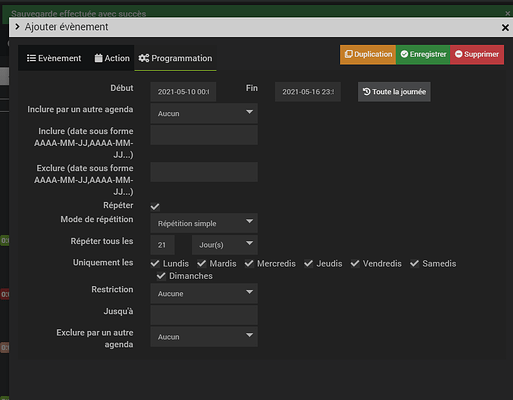Switch to the Action tab

point(112,58)
